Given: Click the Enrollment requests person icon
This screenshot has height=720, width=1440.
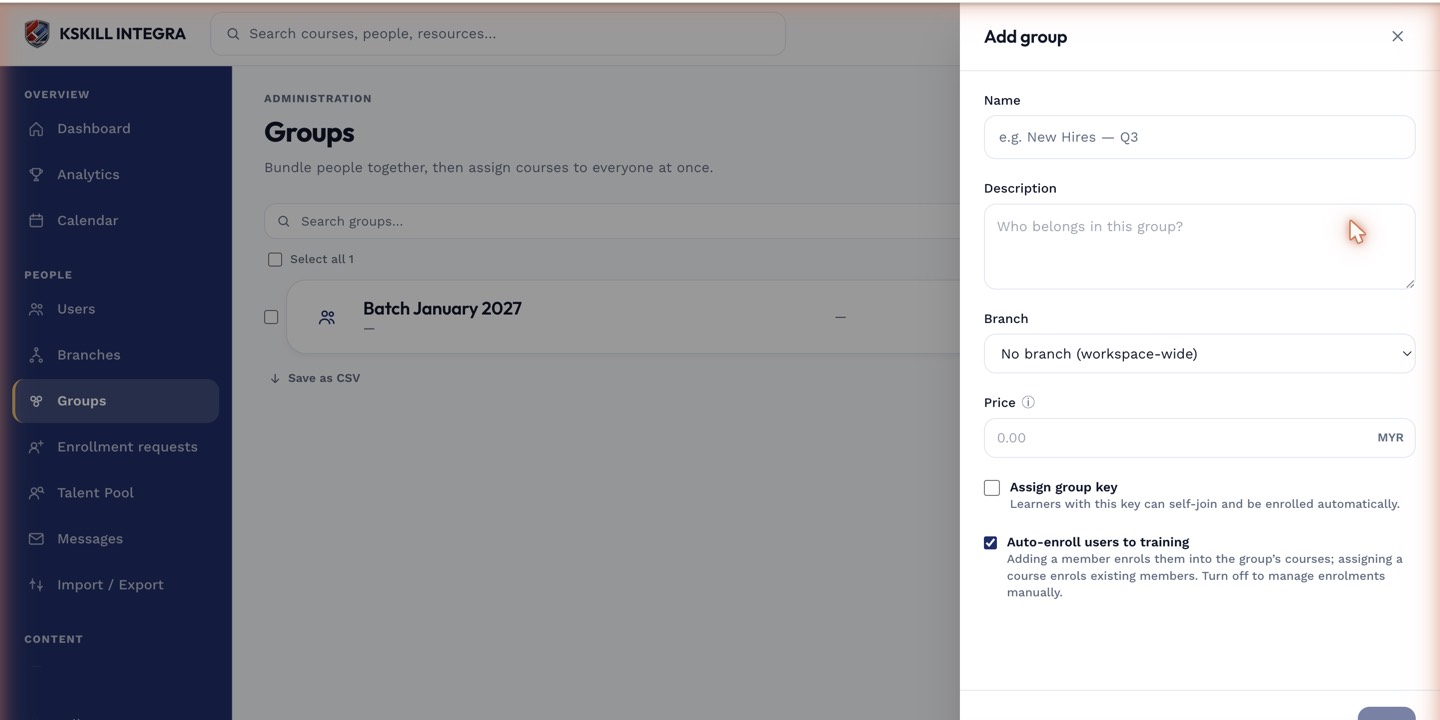Looking at the screenshot, I should pos(36,447).
